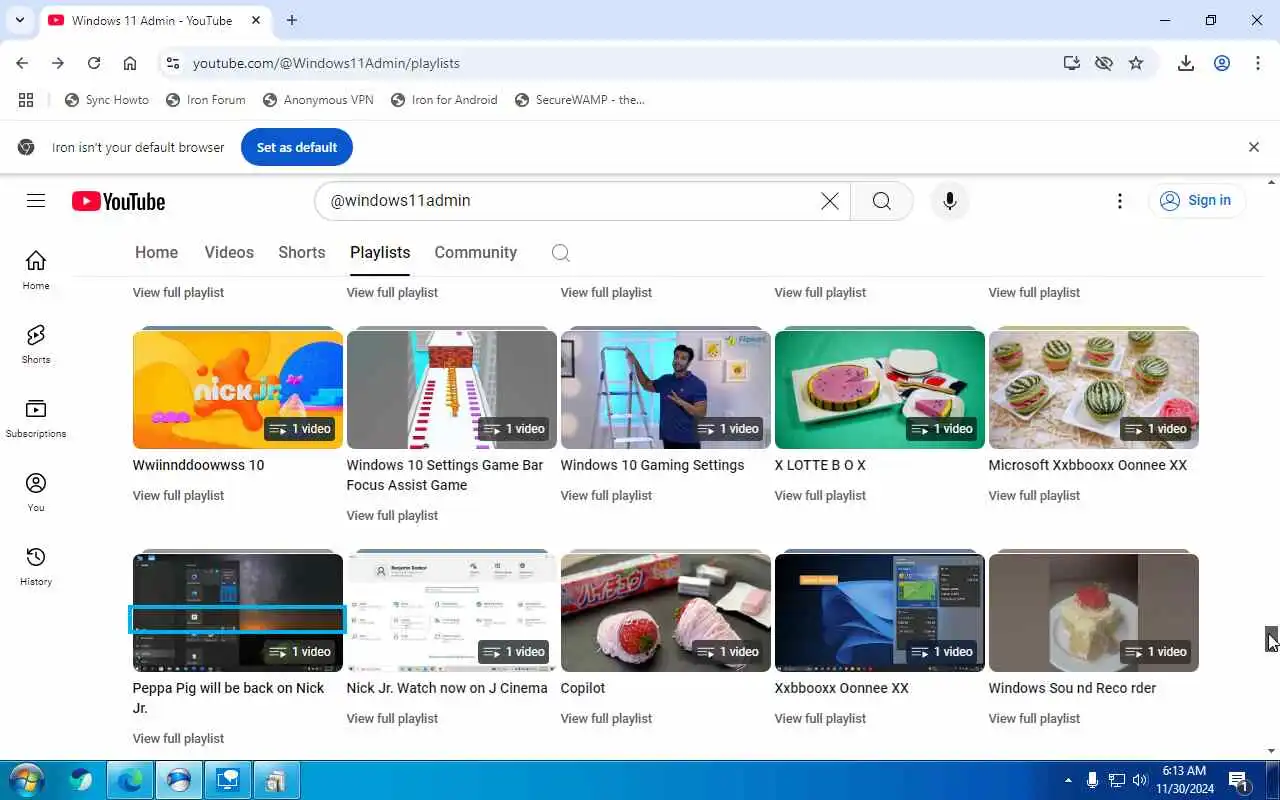Click the Microsoft Xxbbooxx Oonnee XX title
This screenshot has width=1280, height=800.
(1088, 465)
